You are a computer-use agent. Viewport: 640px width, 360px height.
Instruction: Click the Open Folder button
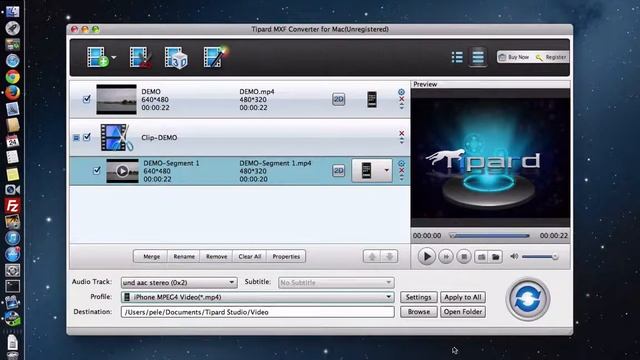pos(463,312)
